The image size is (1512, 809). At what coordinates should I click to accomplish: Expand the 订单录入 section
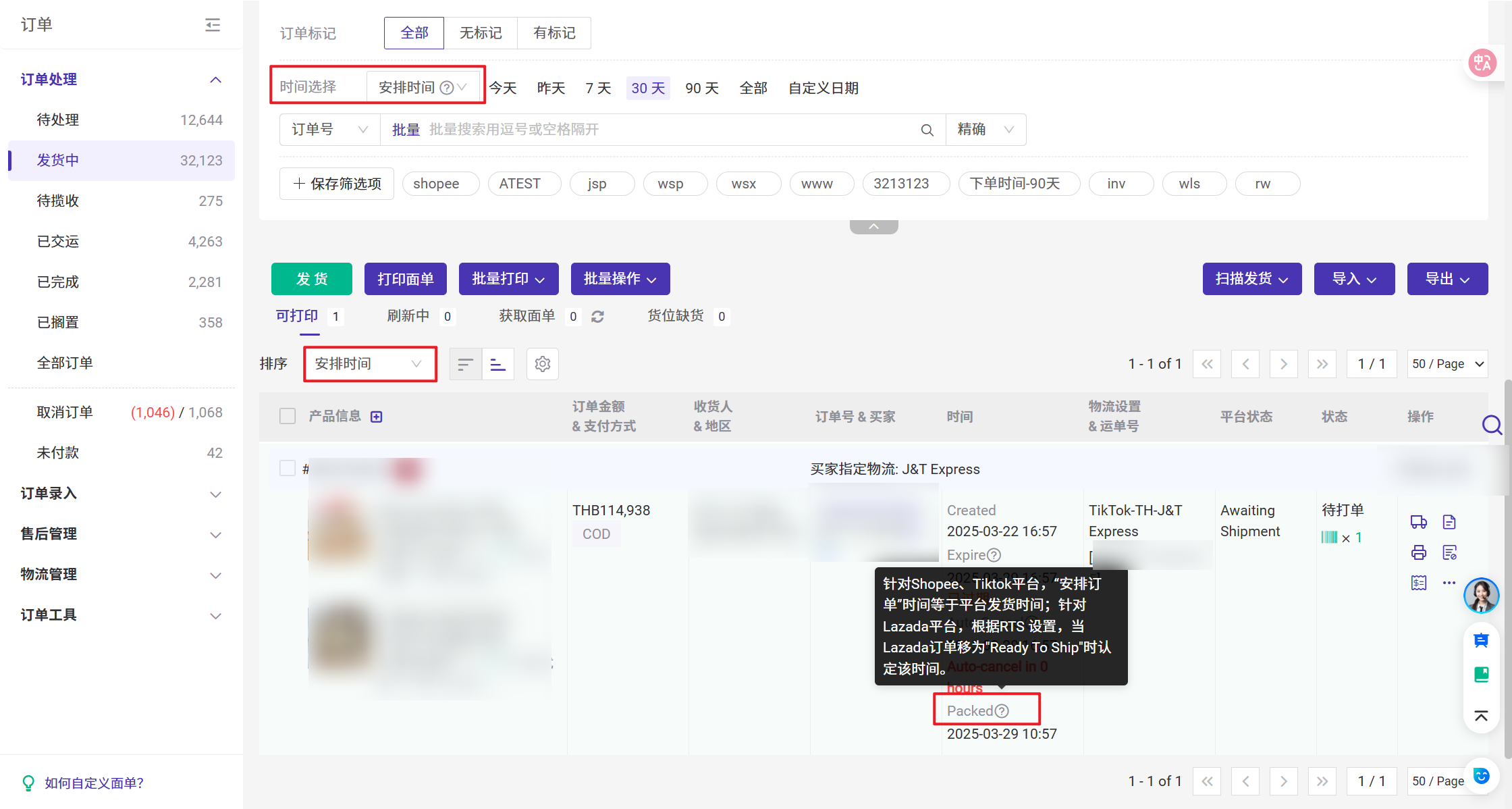215,494
